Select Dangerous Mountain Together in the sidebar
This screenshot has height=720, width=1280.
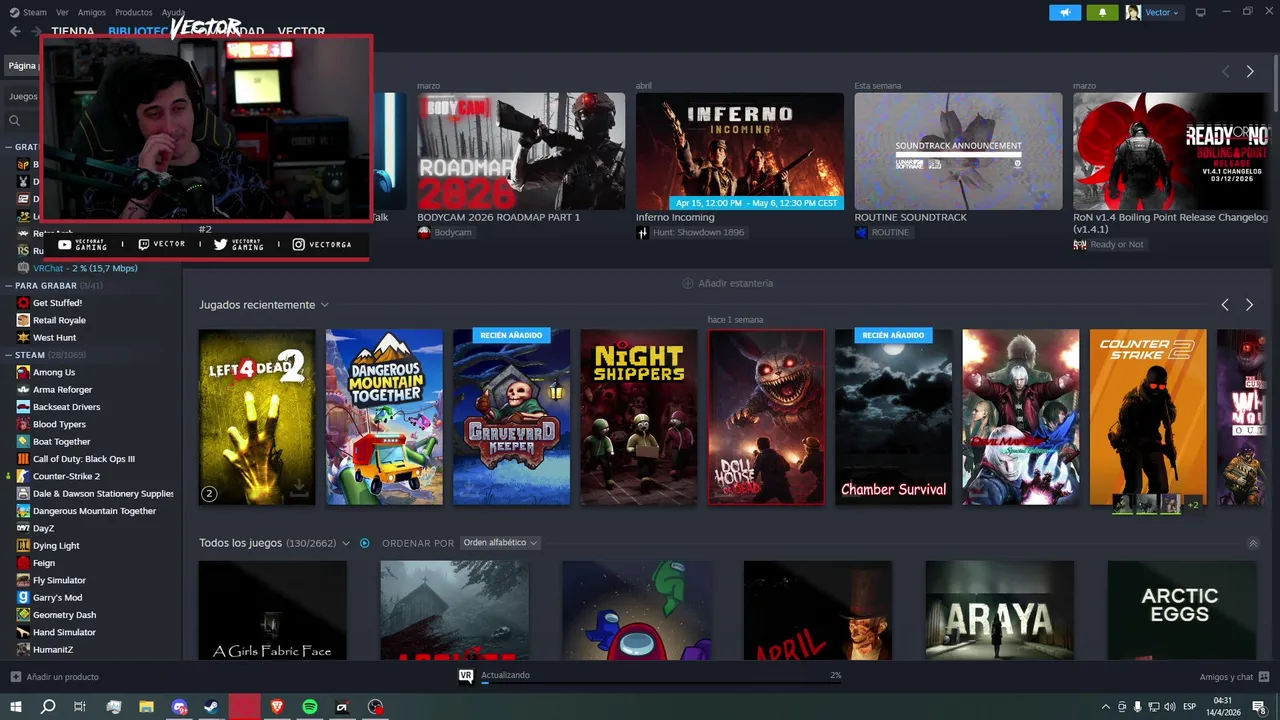coord(94,511)
